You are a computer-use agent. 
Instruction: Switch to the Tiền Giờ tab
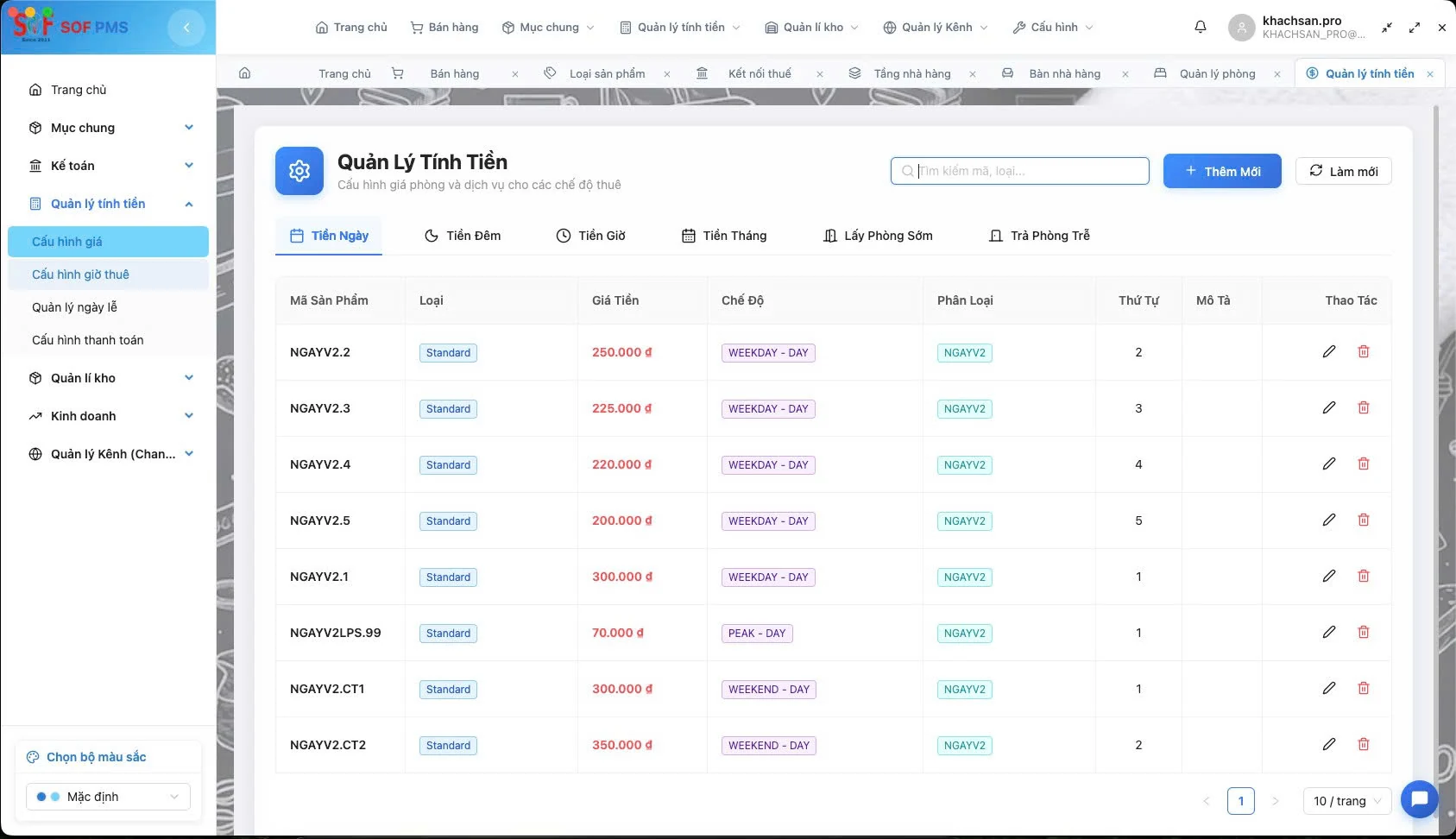click(x=591, y=236)
